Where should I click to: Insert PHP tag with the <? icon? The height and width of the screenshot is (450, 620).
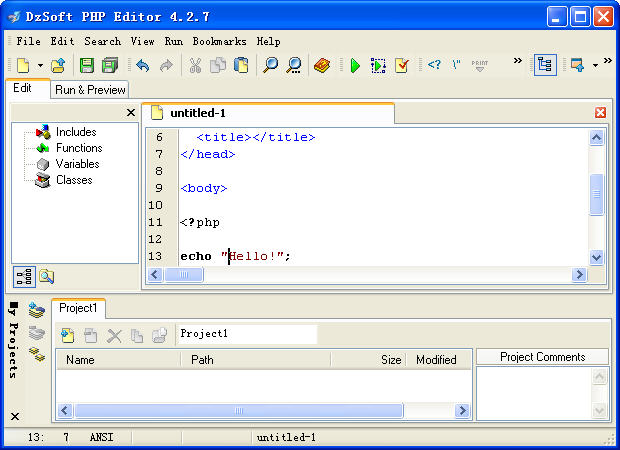tap(434, 65)
